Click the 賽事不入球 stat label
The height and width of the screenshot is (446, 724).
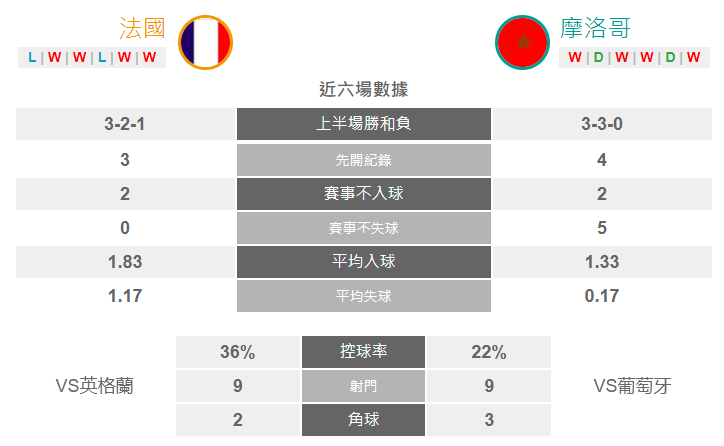click(364, 194)
